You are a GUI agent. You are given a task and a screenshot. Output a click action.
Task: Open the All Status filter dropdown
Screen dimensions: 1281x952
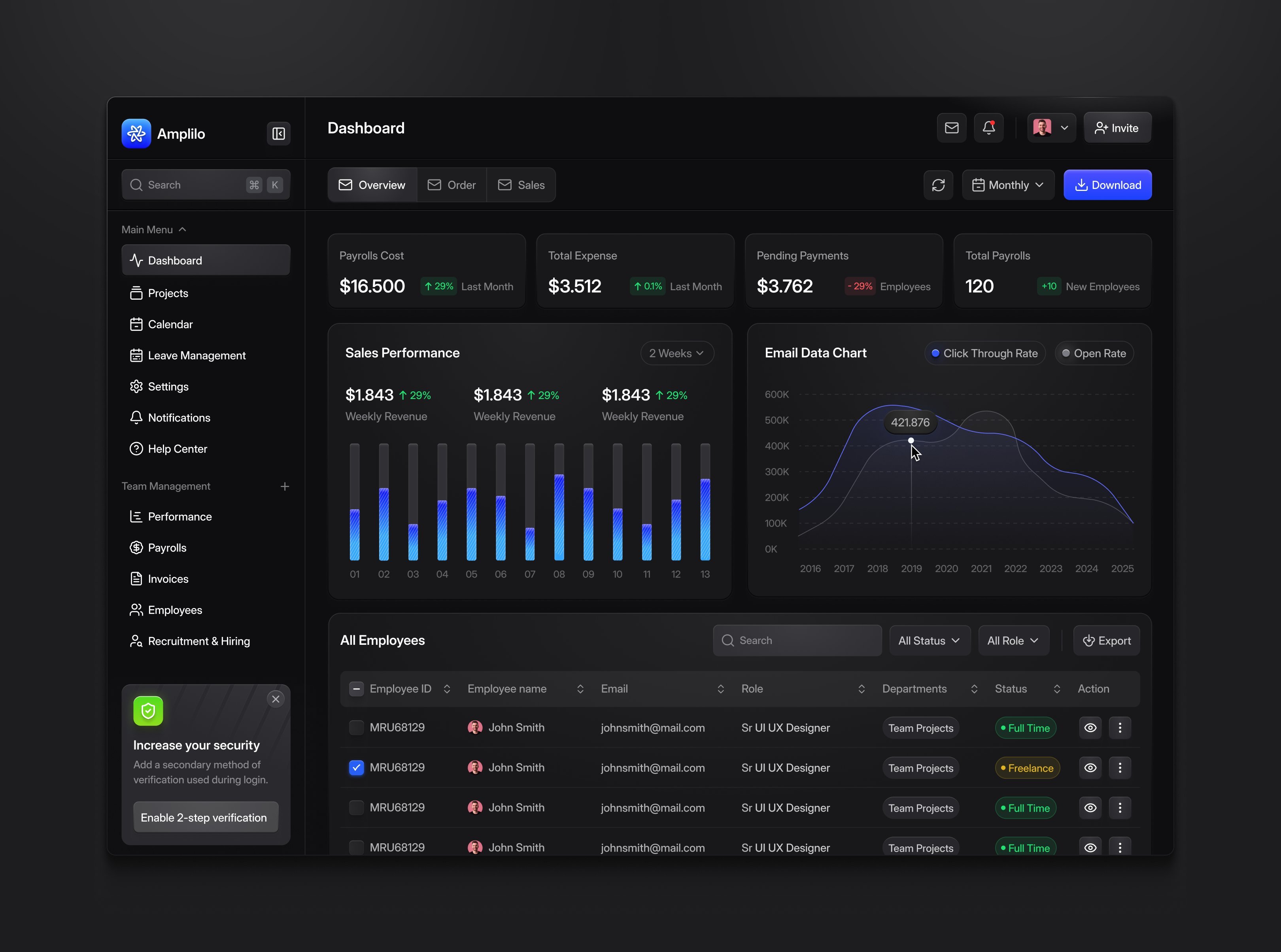pyautogui.click(x=929, y=641)
